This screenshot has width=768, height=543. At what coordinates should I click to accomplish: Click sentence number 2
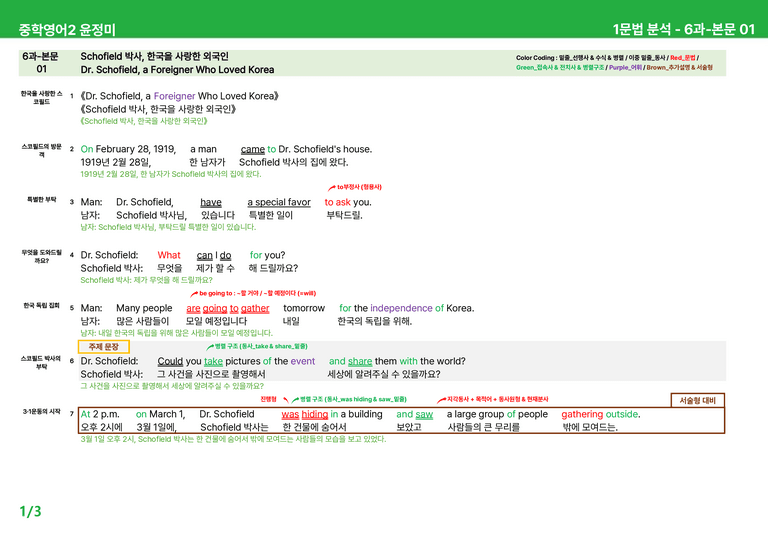tap(72, 149)
